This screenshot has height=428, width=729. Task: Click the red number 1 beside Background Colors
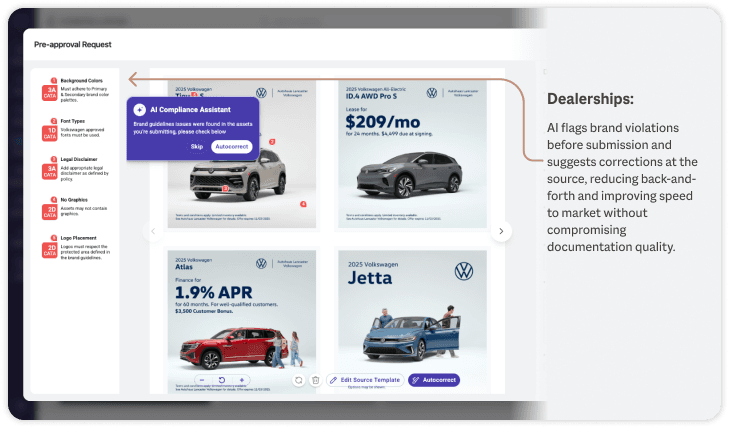point(54,80)
